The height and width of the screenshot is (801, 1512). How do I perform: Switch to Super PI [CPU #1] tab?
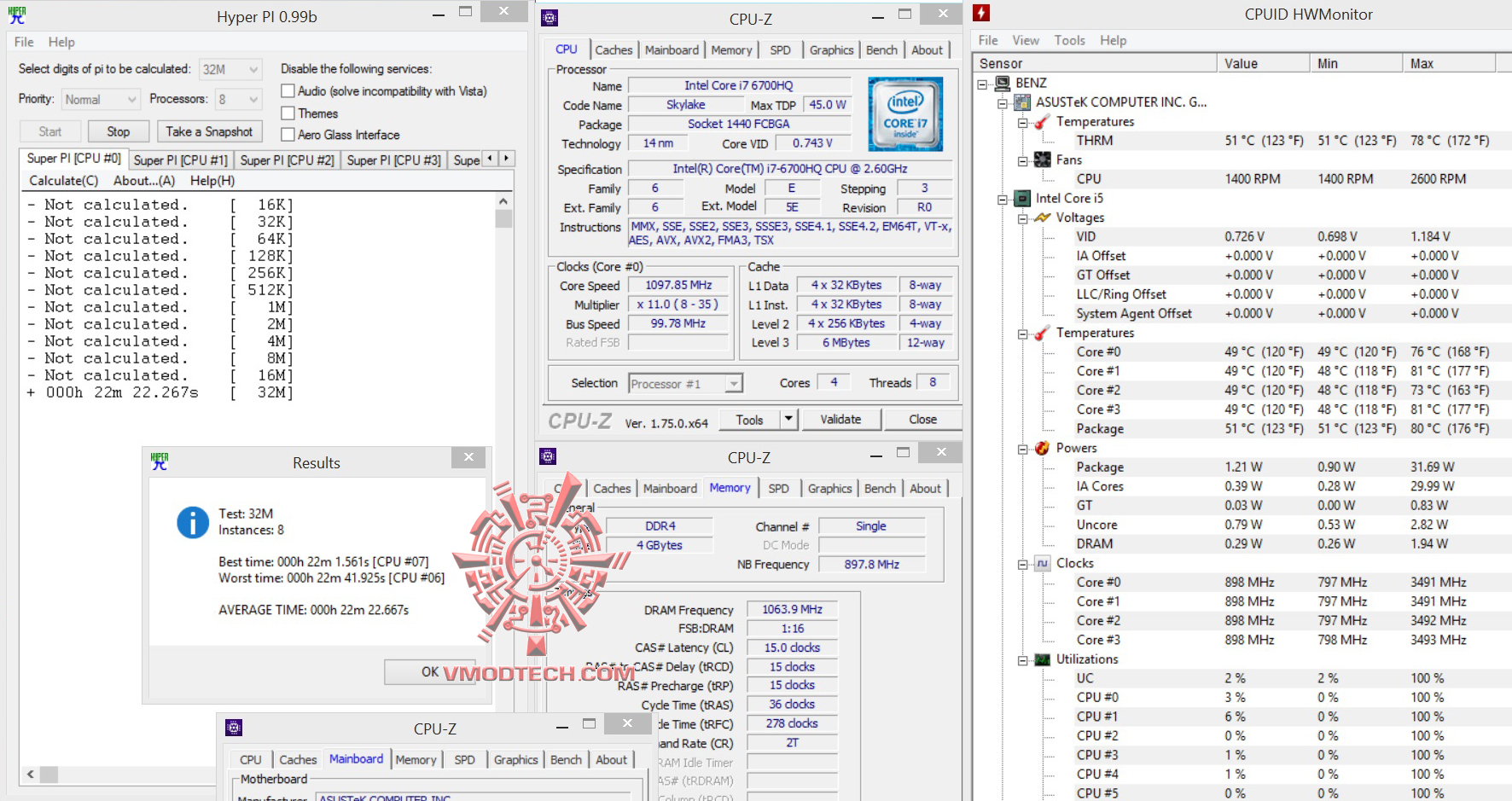coord(181,160)
